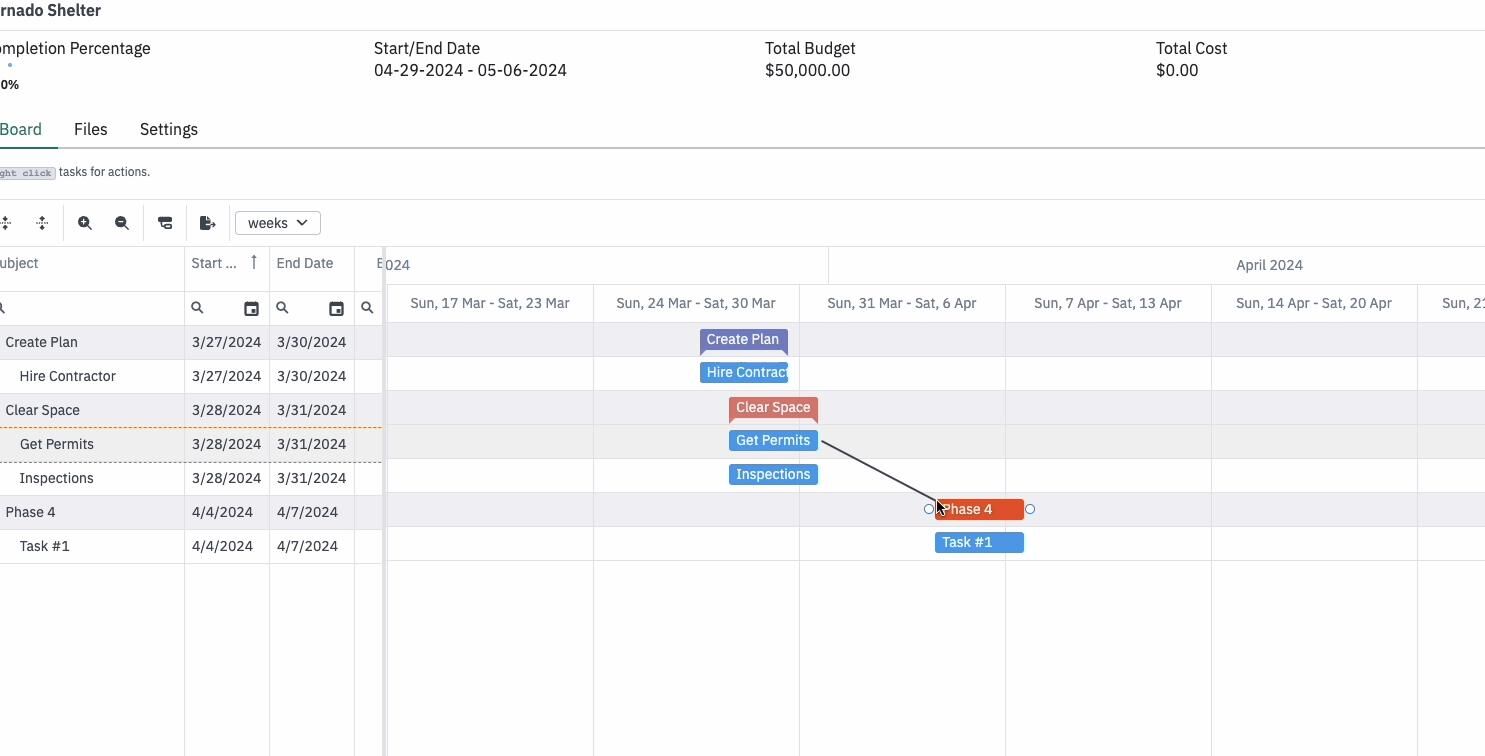The height and width of the screenshot is (756, 1485).
Task: Click the blue Task #1 gantt bar
Action: (x=979, y=542)
